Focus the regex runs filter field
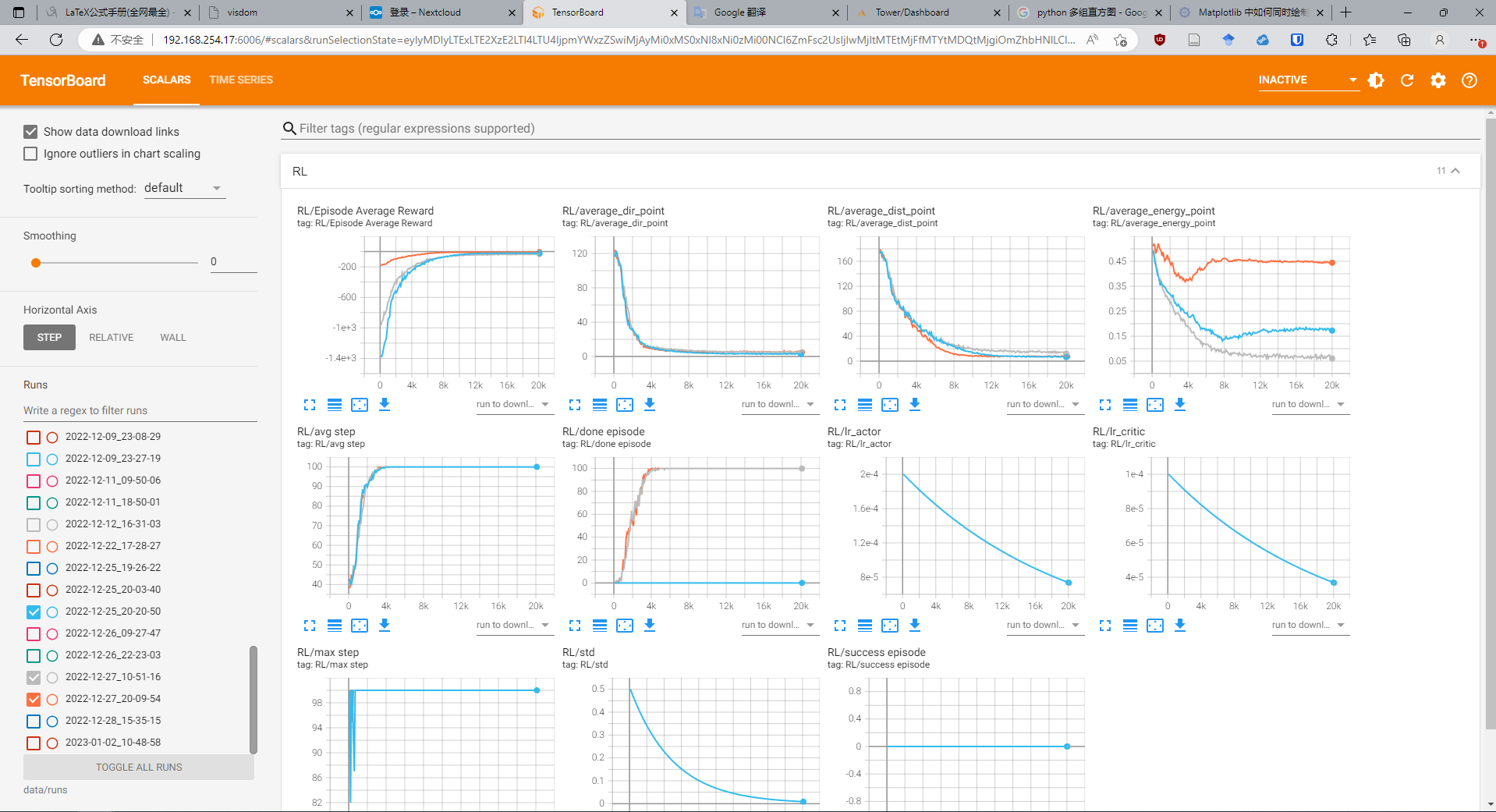Screen dimensions: 1496x812 point(140,411)
